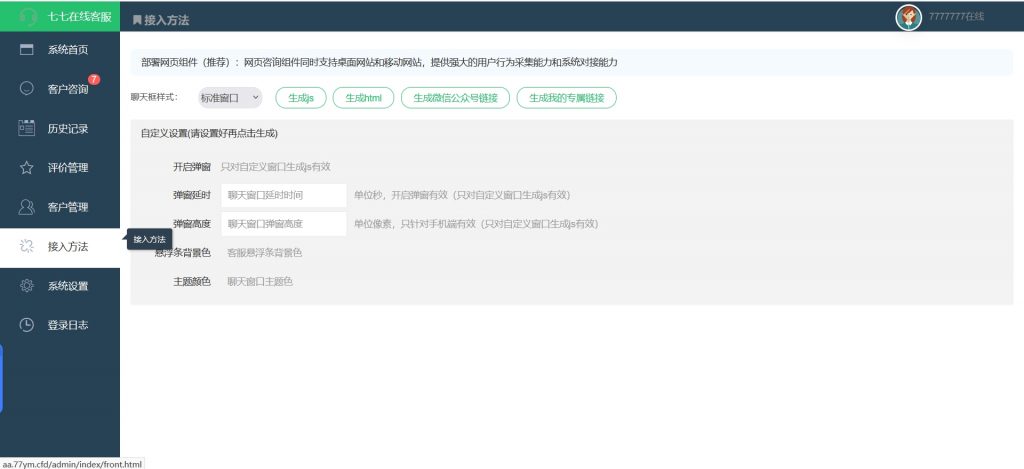Click the 开启弹窗 setting label

[x=191, y=167]
